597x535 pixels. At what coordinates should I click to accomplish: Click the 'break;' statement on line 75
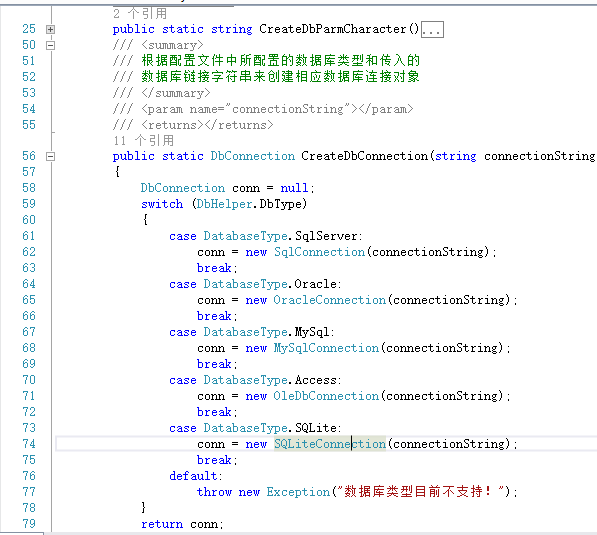(x=217, y=460)
